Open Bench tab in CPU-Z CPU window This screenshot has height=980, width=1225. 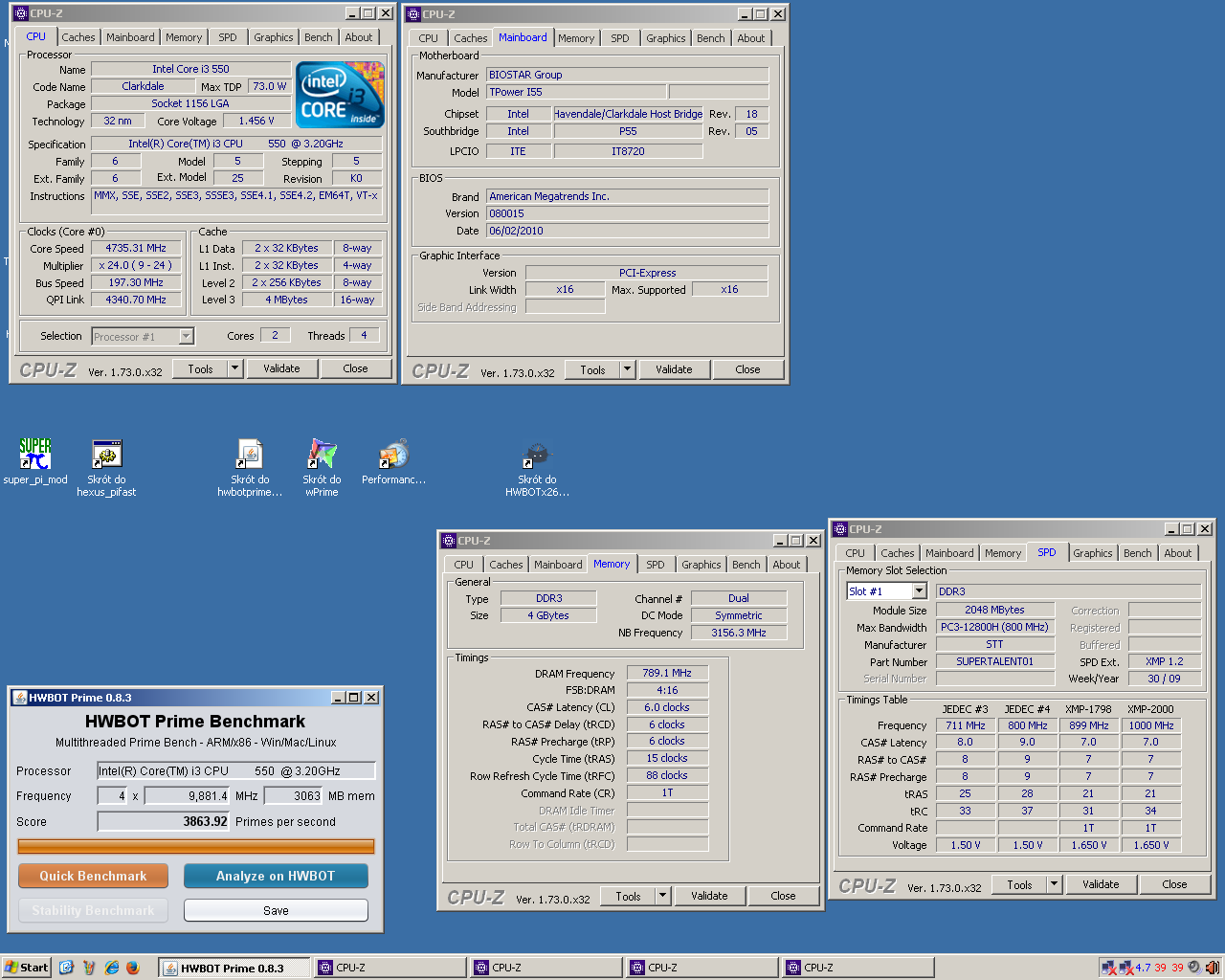coord(319,37)
